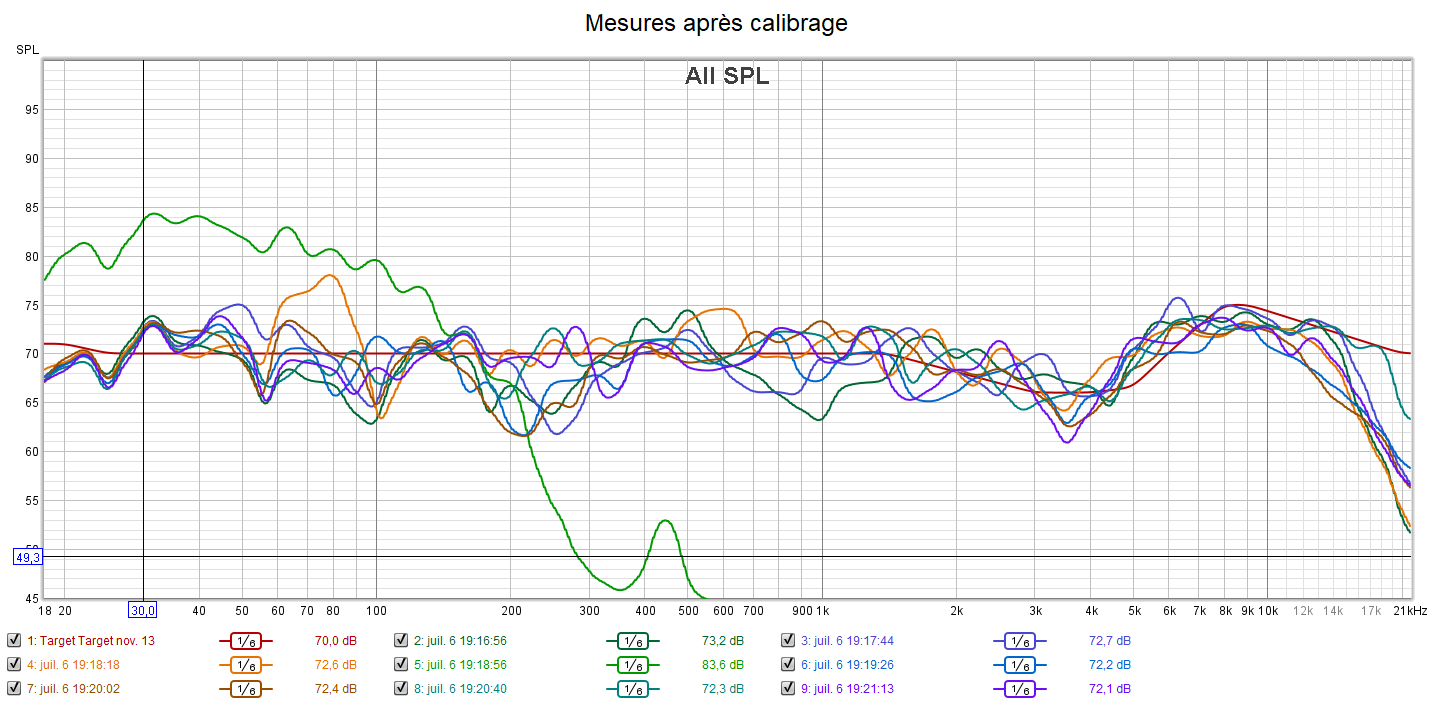Image resolution: width=1433 pixels, height=703 pixels.
Task: Click the red 1/6 smoothing icon for Target
Action: coord(245,641)
